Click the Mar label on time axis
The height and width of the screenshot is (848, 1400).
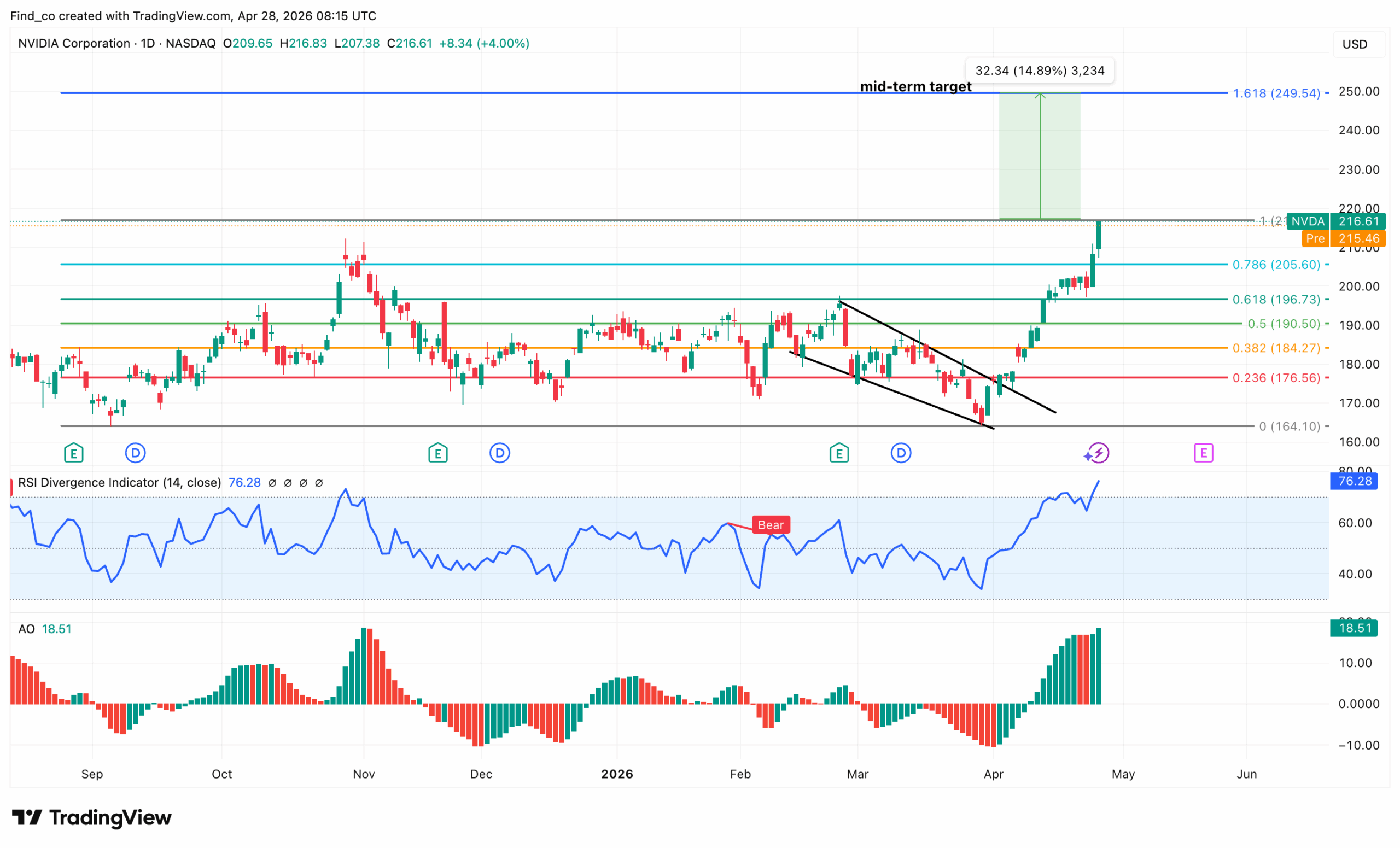857,774
